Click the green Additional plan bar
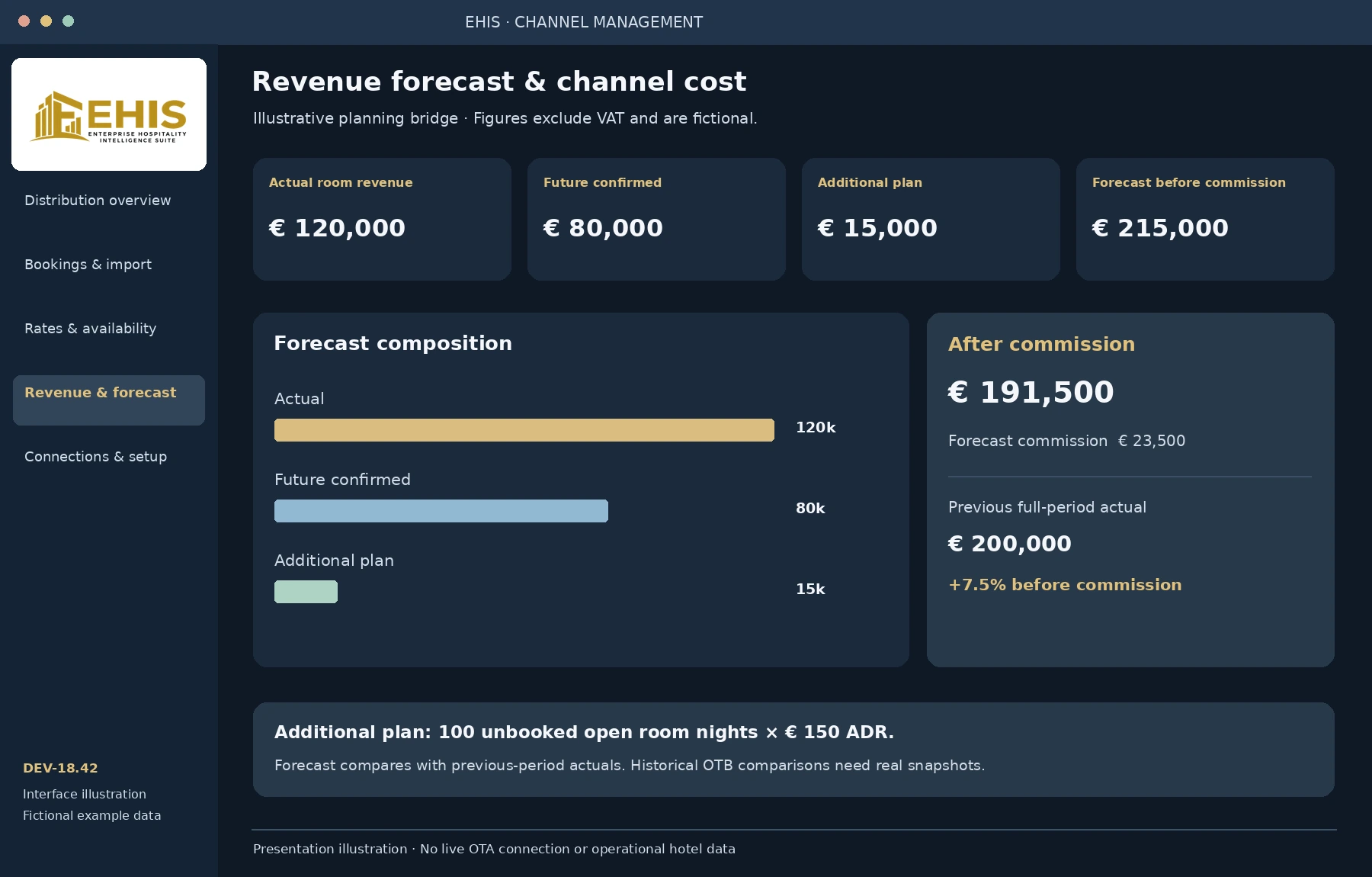The width and height of the screenshot is (1372, 877). point(306,592)
